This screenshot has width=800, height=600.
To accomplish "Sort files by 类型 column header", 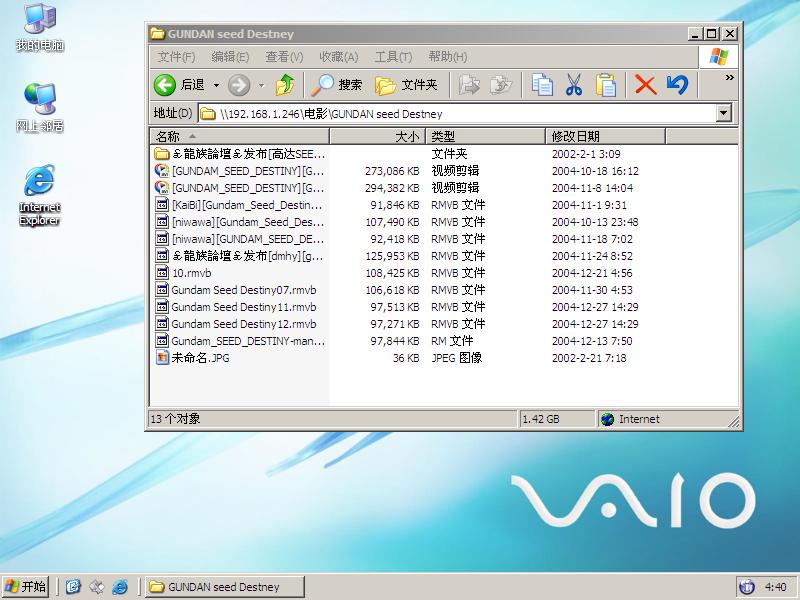I will [485, 136].
